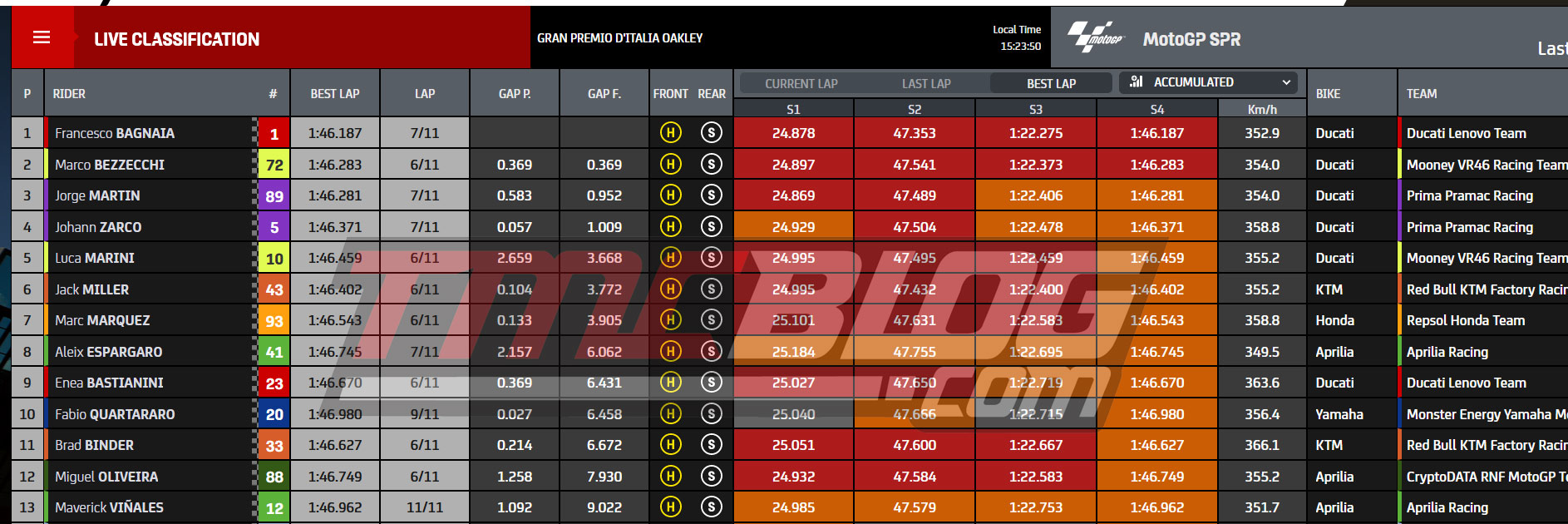The height and width of the screenshot is (524, 1568).
Task: Select rider Luca MARINI
Action: click(95, 258)
